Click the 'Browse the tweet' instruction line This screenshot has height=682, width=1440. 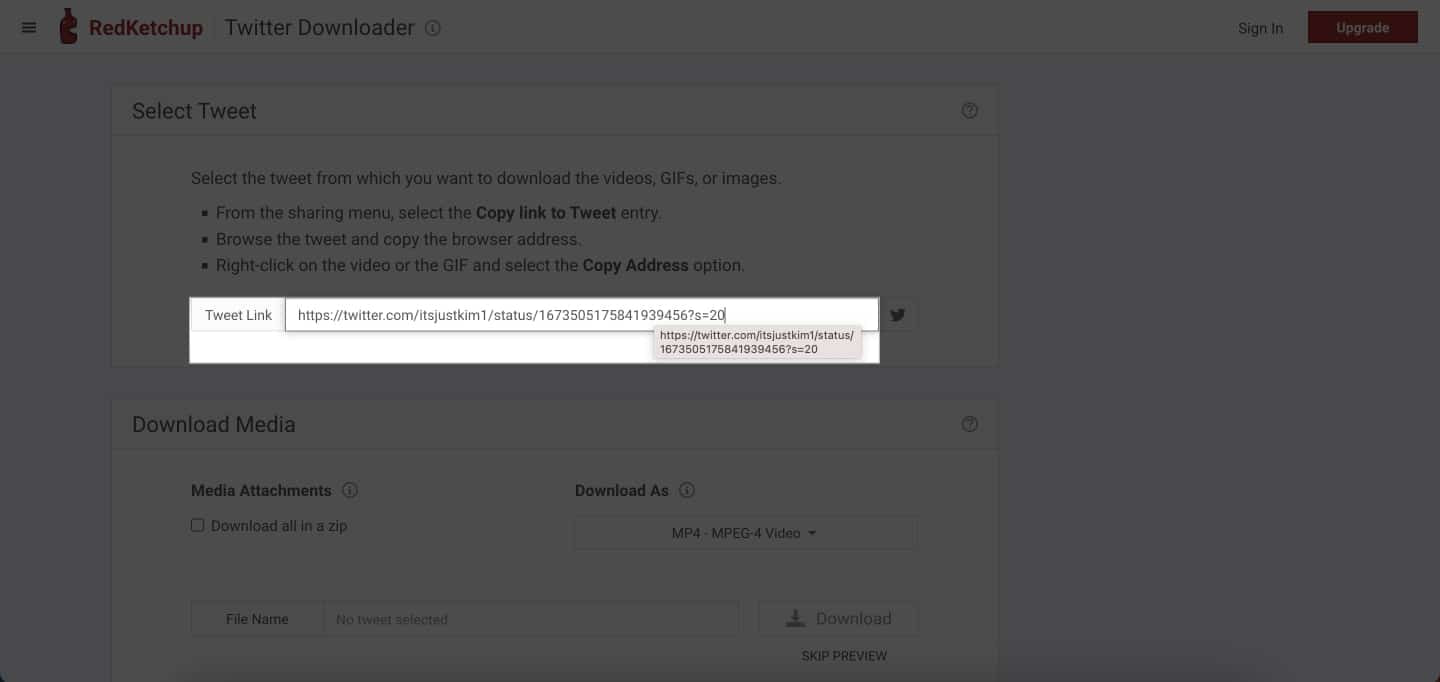tap(398, 240)
